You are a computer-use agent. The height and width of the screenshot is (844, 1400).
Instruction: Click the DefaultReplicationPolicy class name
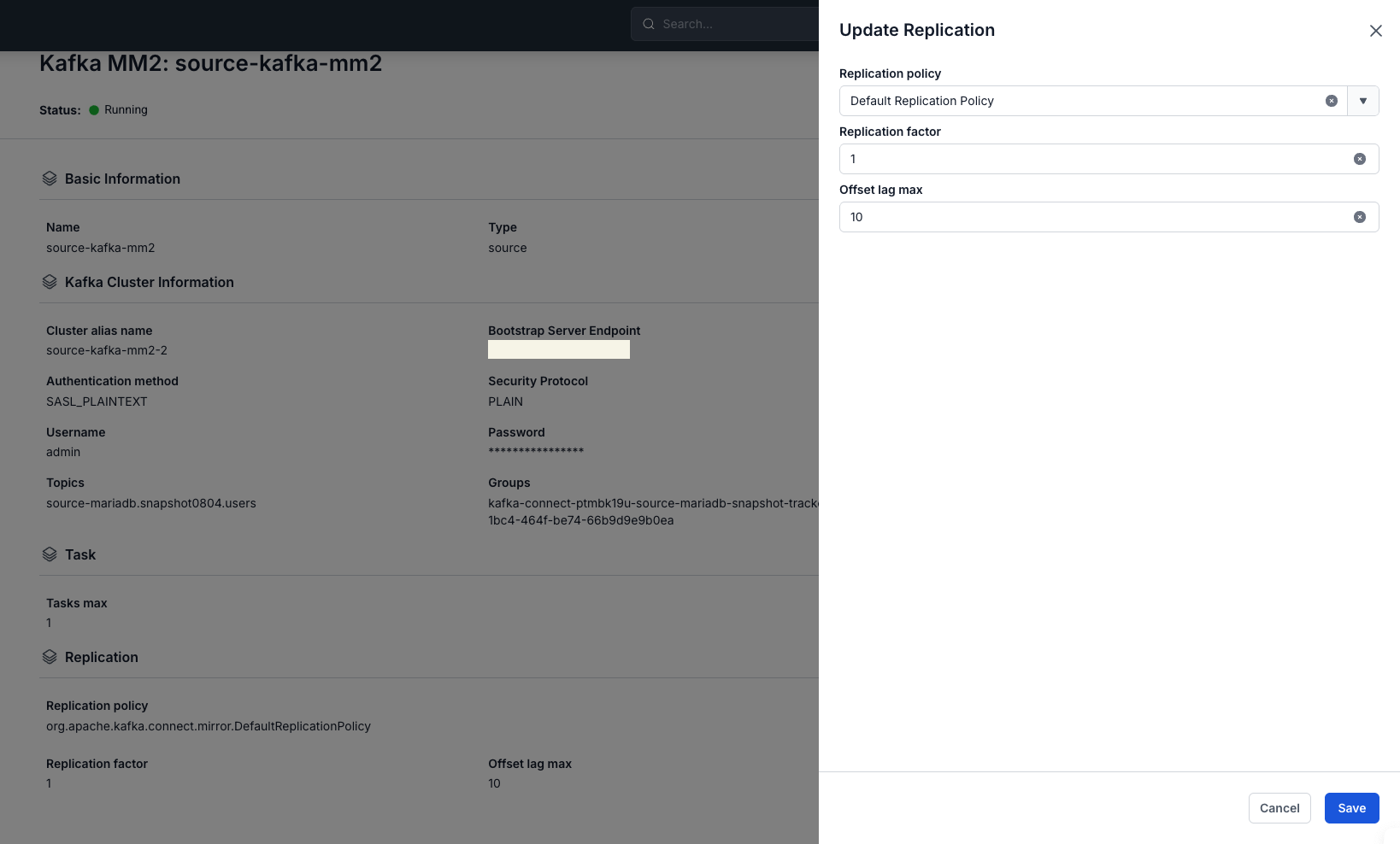point(209,726)
